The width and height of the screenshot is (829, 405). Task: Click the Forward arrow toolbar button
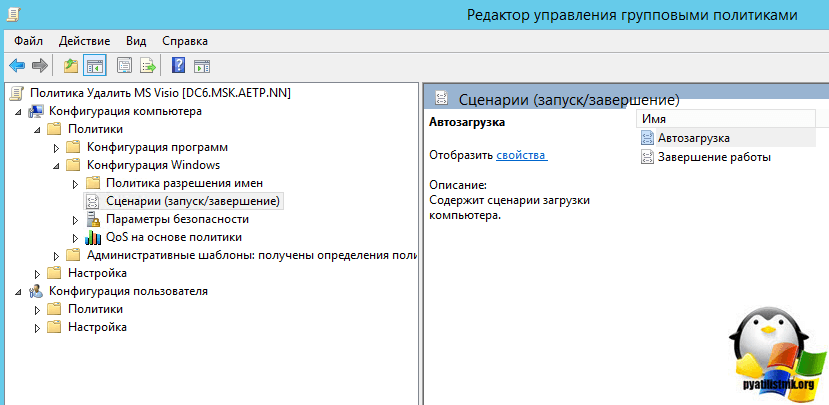39,66
